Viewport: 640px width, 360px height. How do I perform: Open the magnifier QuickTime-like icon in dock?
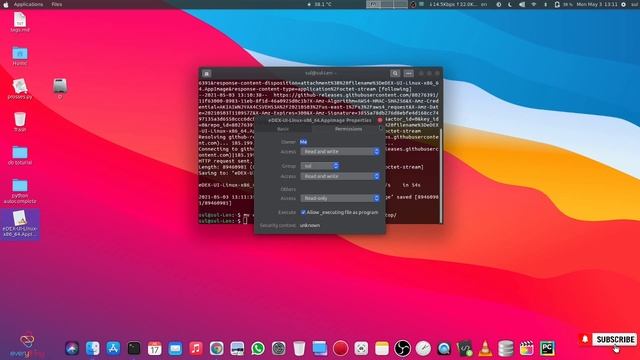click(x=444, y=348)
